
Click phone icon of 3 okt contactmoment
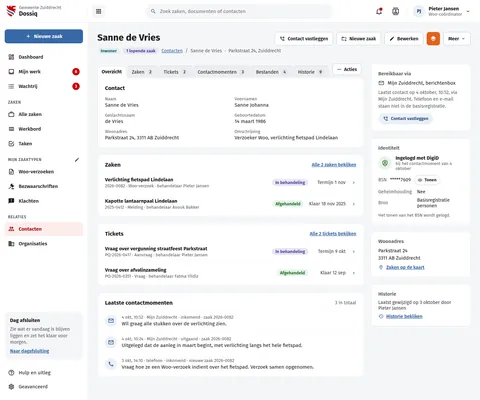[111, 364]
